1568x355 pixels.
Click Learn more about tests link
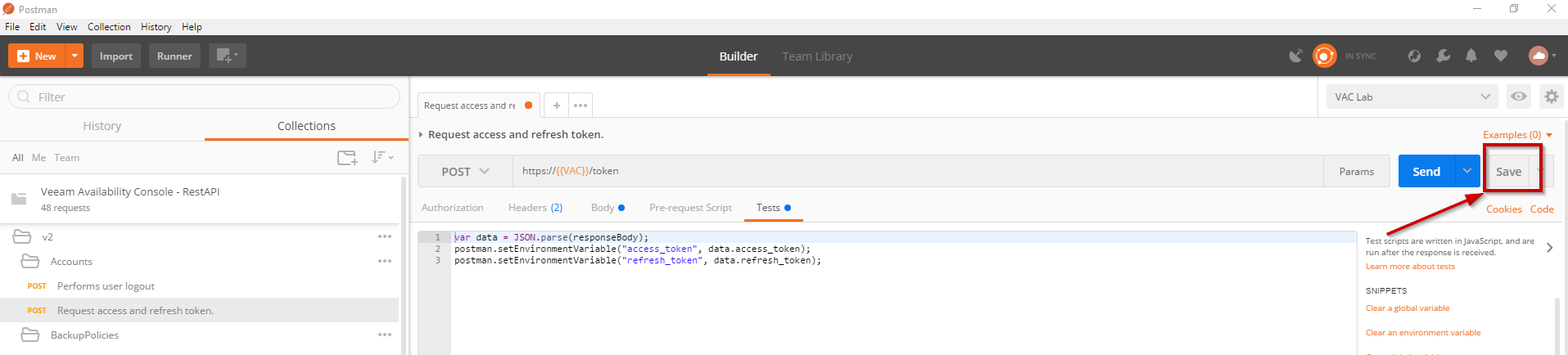pyautogui.click(x=1410, y=267)
